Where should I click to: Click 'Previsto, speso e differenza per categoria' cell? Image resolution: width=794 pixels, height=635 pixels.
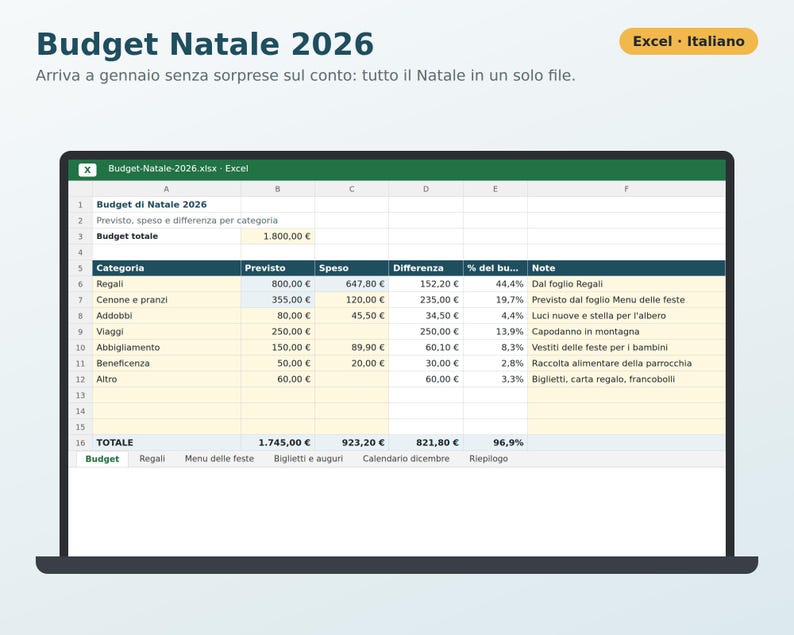166,220
